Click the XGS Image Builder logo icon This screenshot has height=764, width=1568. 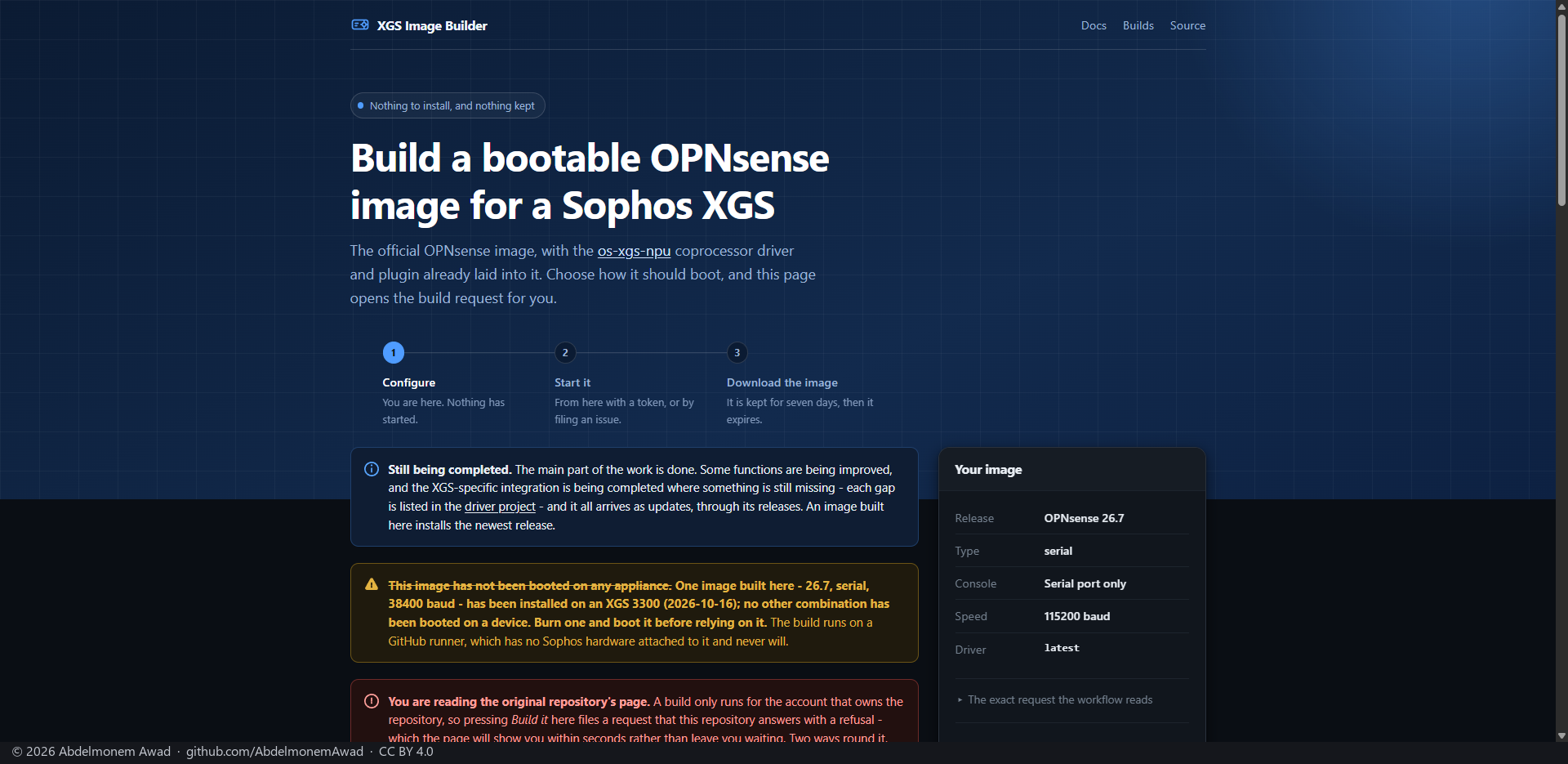click(360, 25)
